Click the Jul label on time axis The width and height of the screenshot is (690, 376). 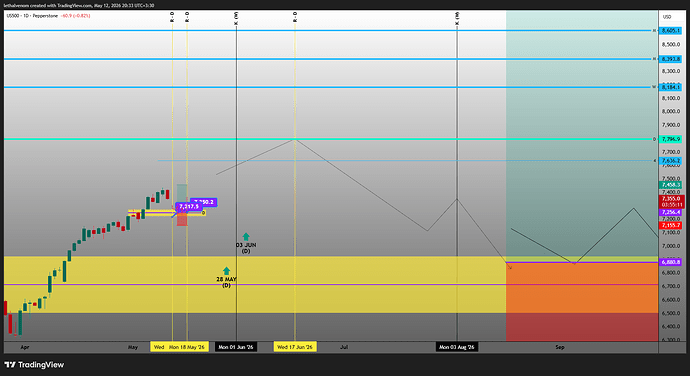tap(344, 347)
